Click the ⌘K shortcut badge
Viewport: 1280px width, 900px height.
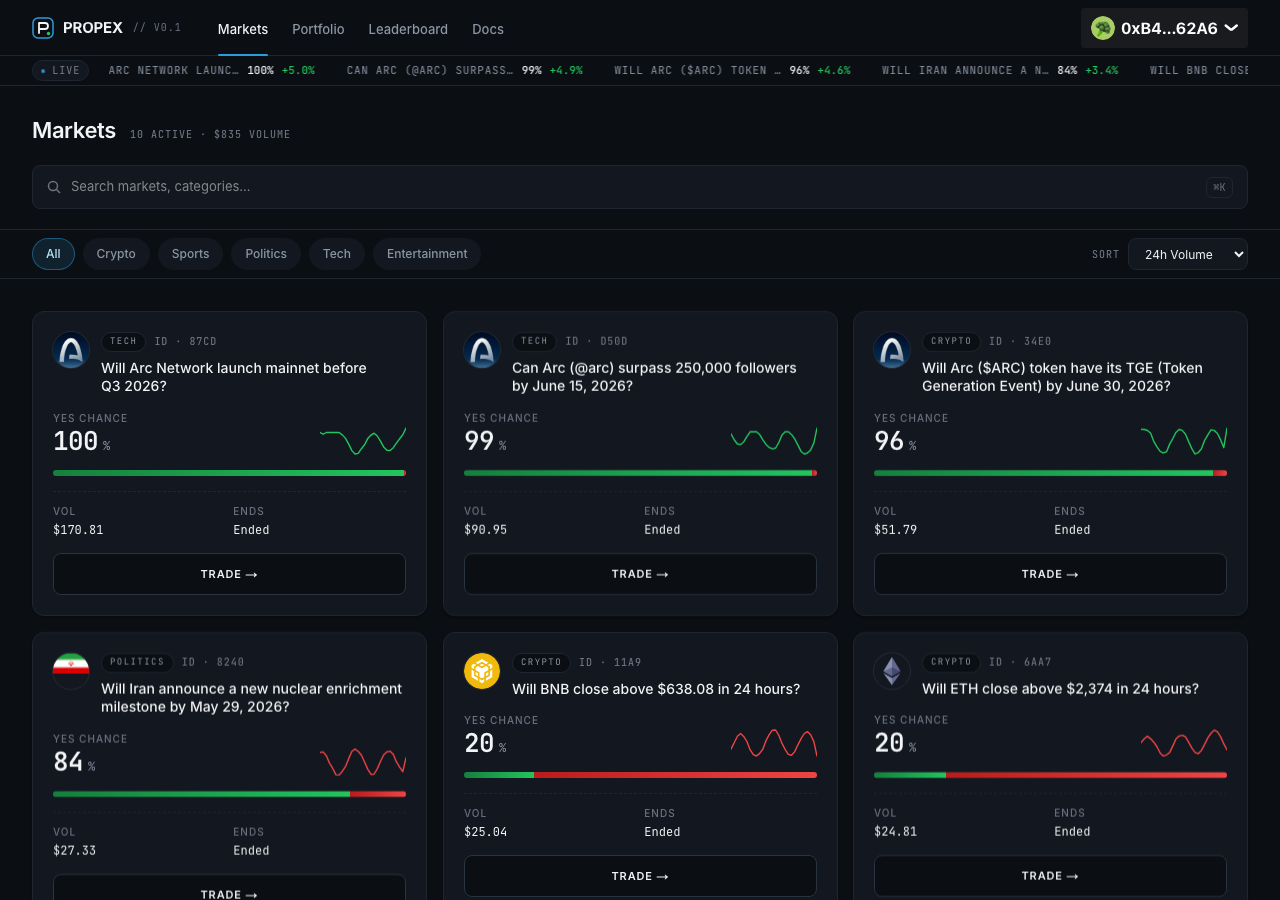pos(1219,187)
